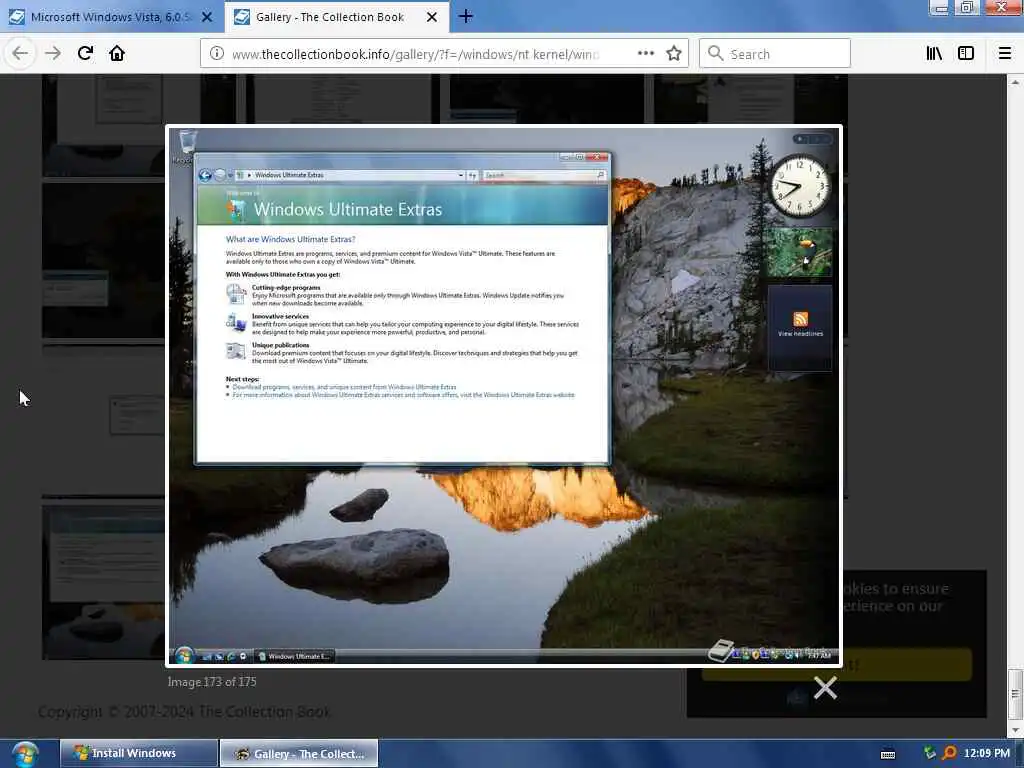1024x768 pixels.
Task: Focus the browser Search box
Action: (775, 54)
